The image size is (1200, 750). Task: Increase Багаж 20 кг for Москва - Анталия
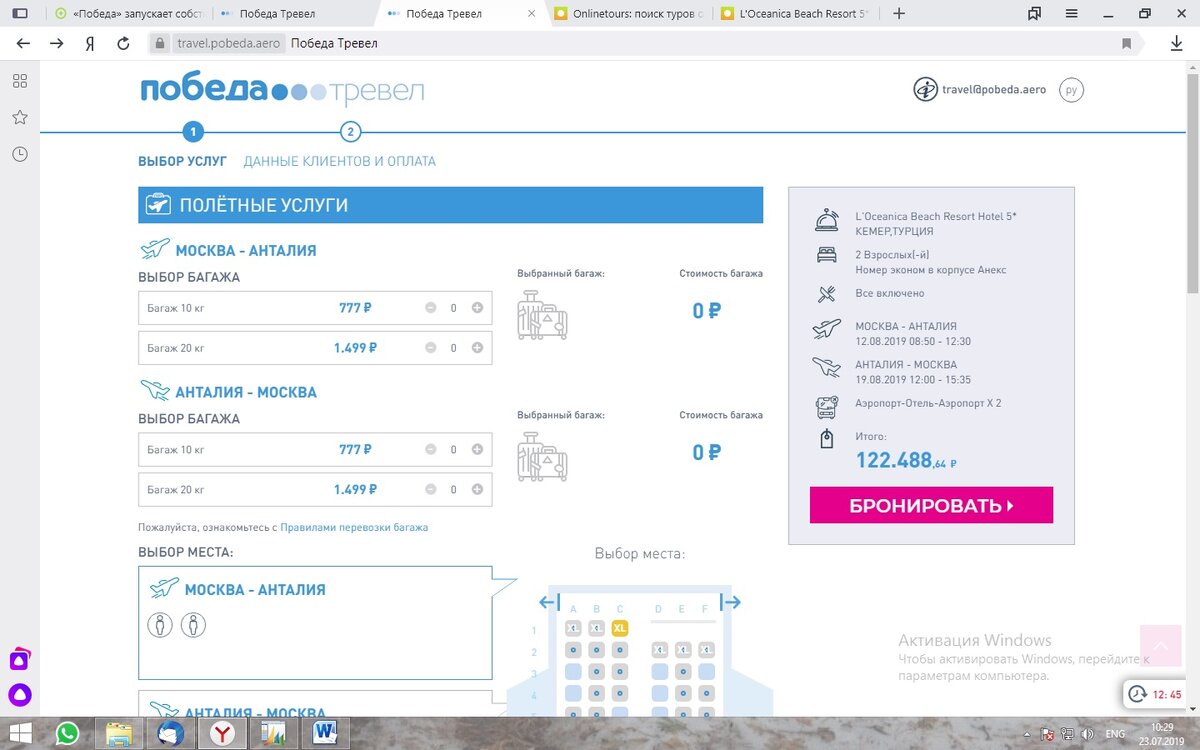pyautogui.click(x=477, y=348)
